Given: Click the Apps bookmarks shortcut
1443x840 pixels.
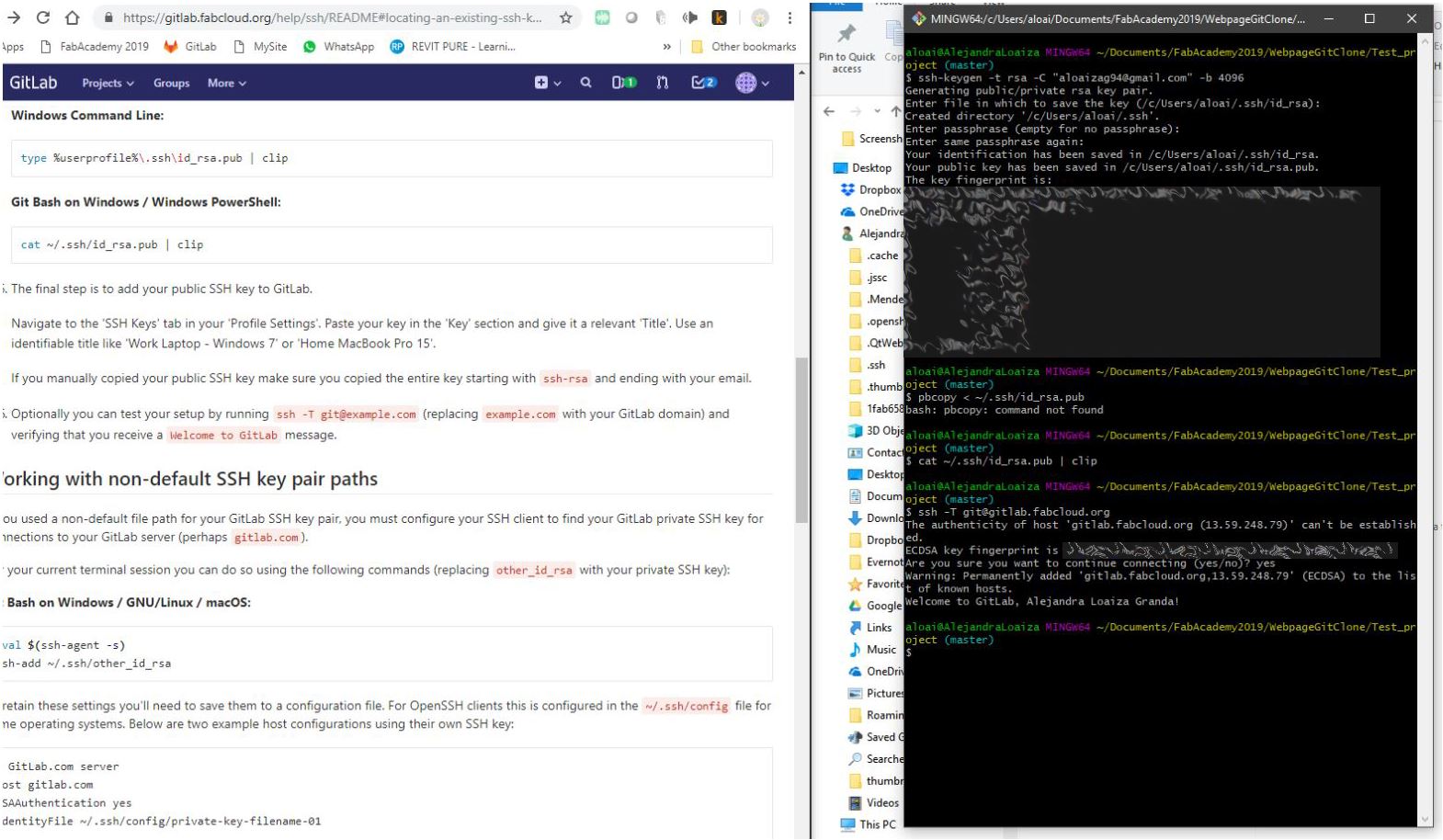Looking at the screenshot, I should tap(12, 47).
